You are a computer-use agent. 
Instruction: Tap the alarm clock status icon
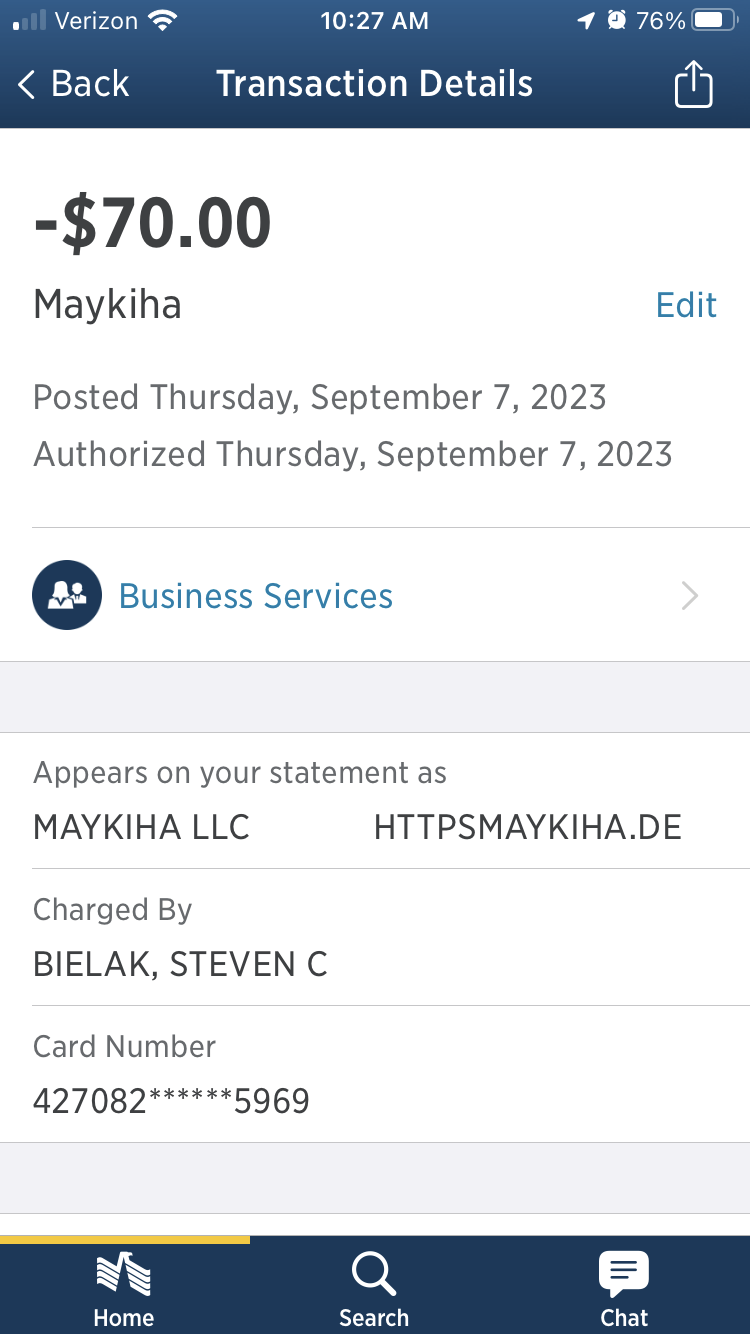pyautogui.click(x=617, y=20)
